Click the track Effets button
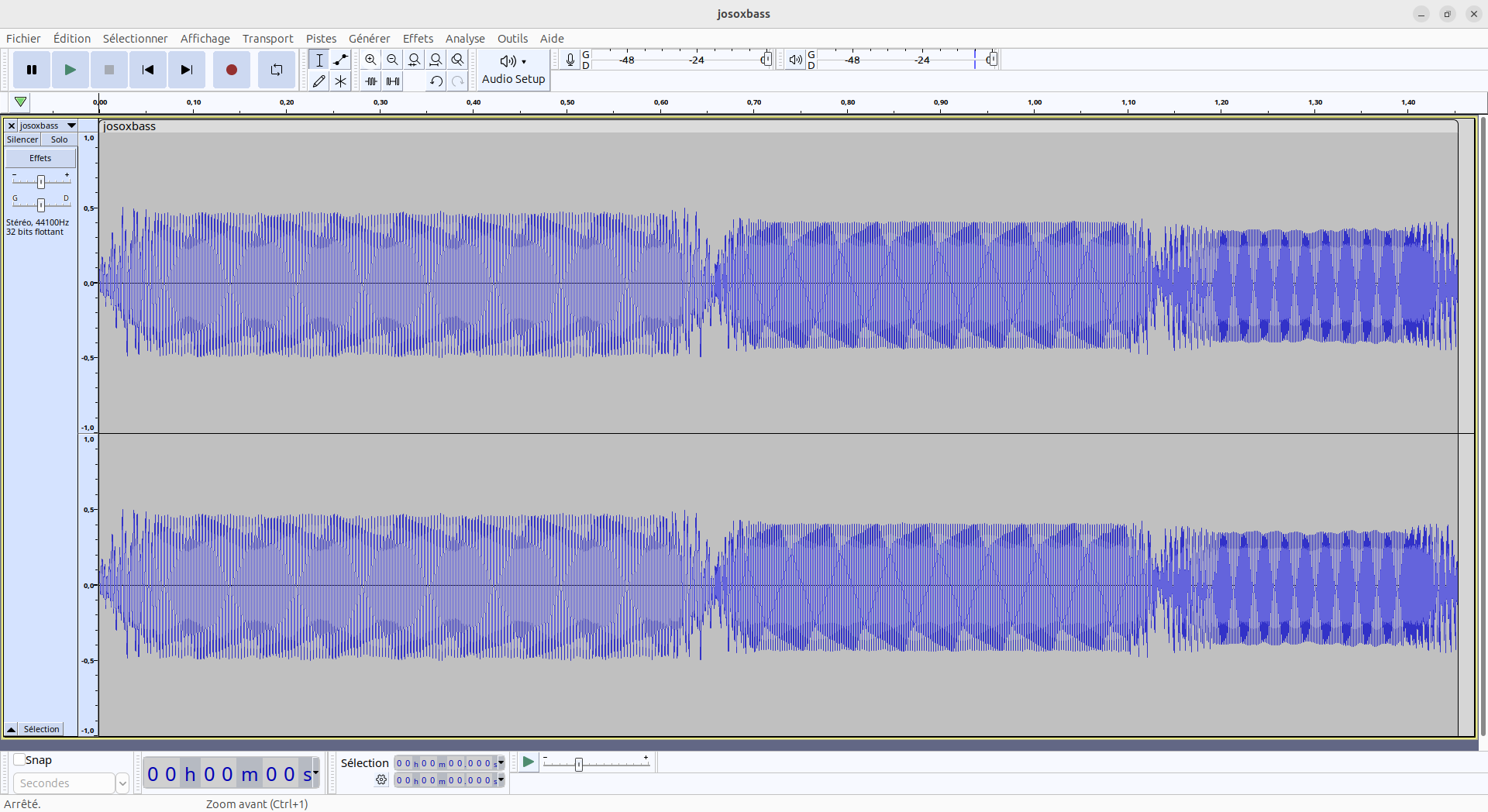This screenshot has height=812, width=1488. pyautogui.click(x=40, y=158)
